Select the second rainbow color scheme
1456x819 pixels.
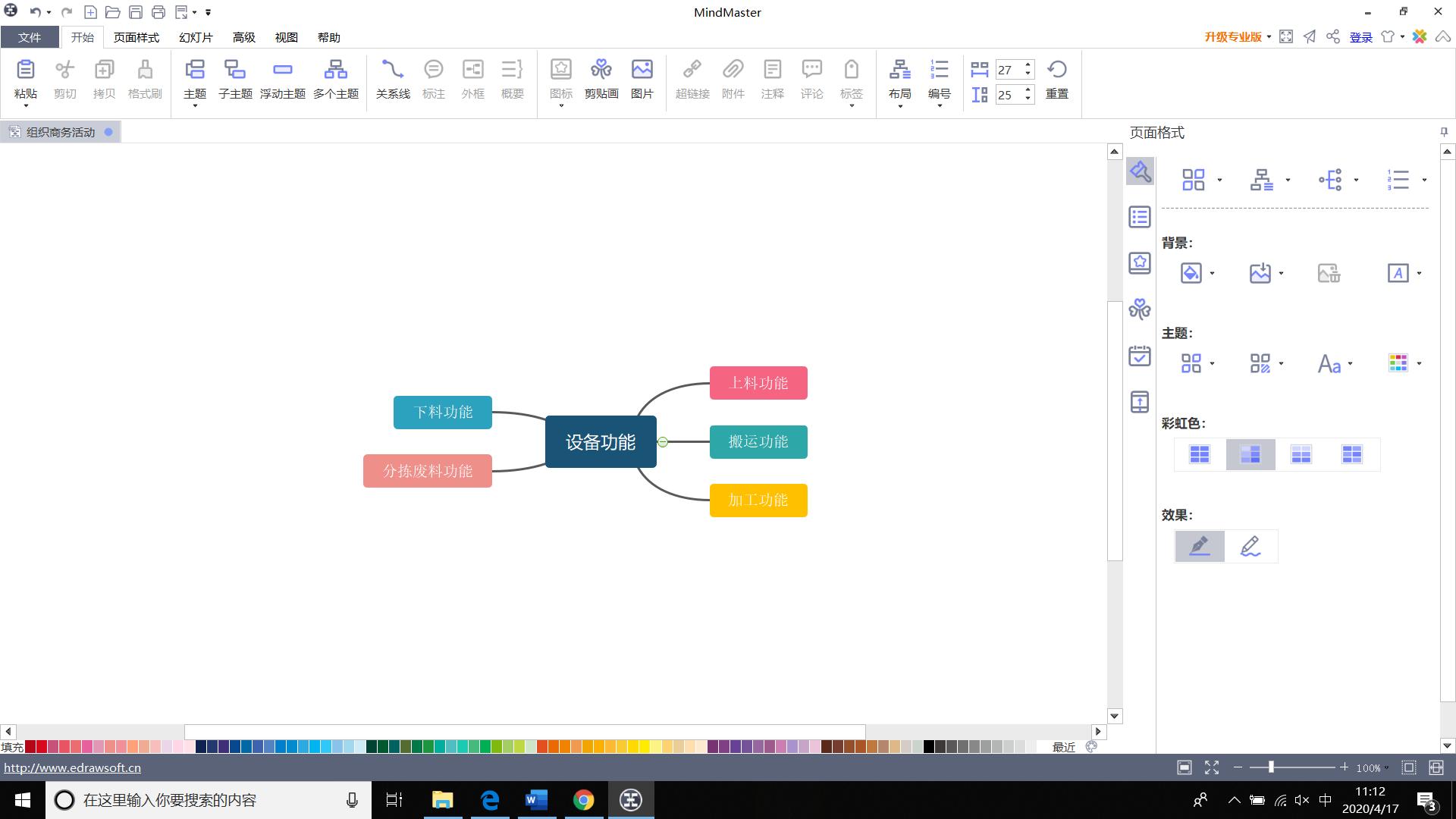point(1250,454)
